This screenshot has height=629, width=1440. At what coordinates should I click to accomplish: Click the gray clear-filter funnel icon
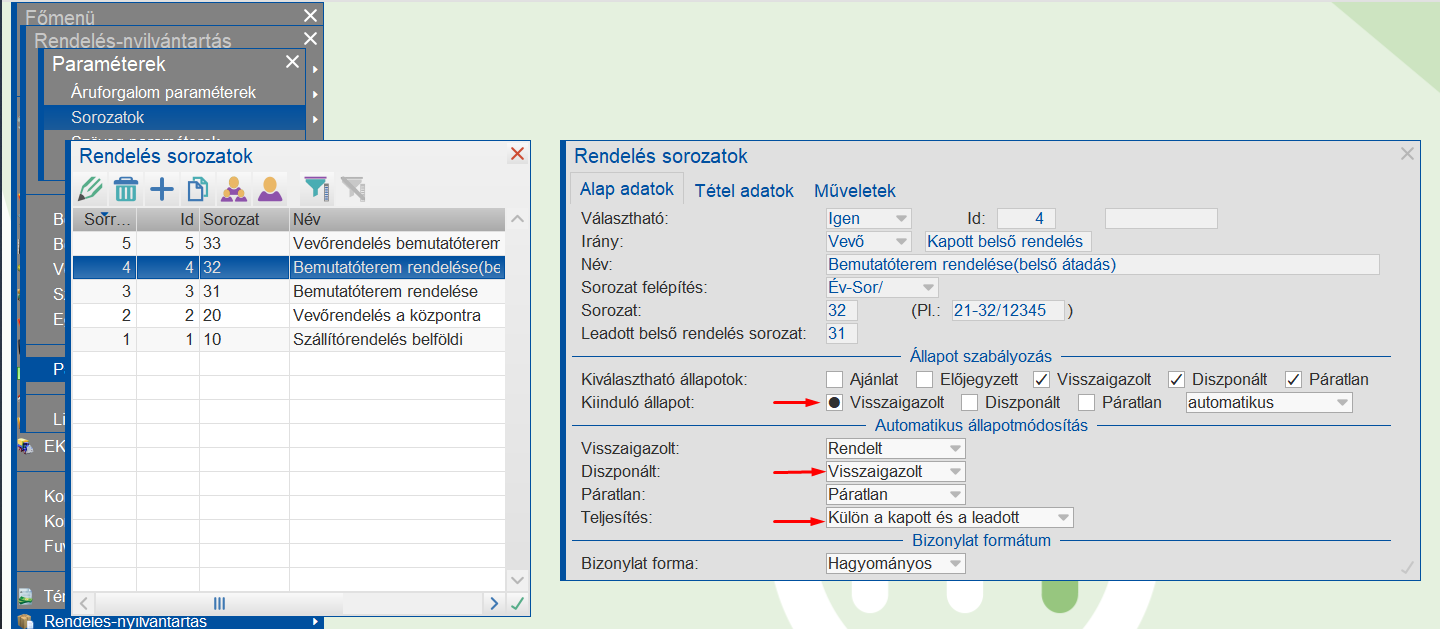click(352, 188)
